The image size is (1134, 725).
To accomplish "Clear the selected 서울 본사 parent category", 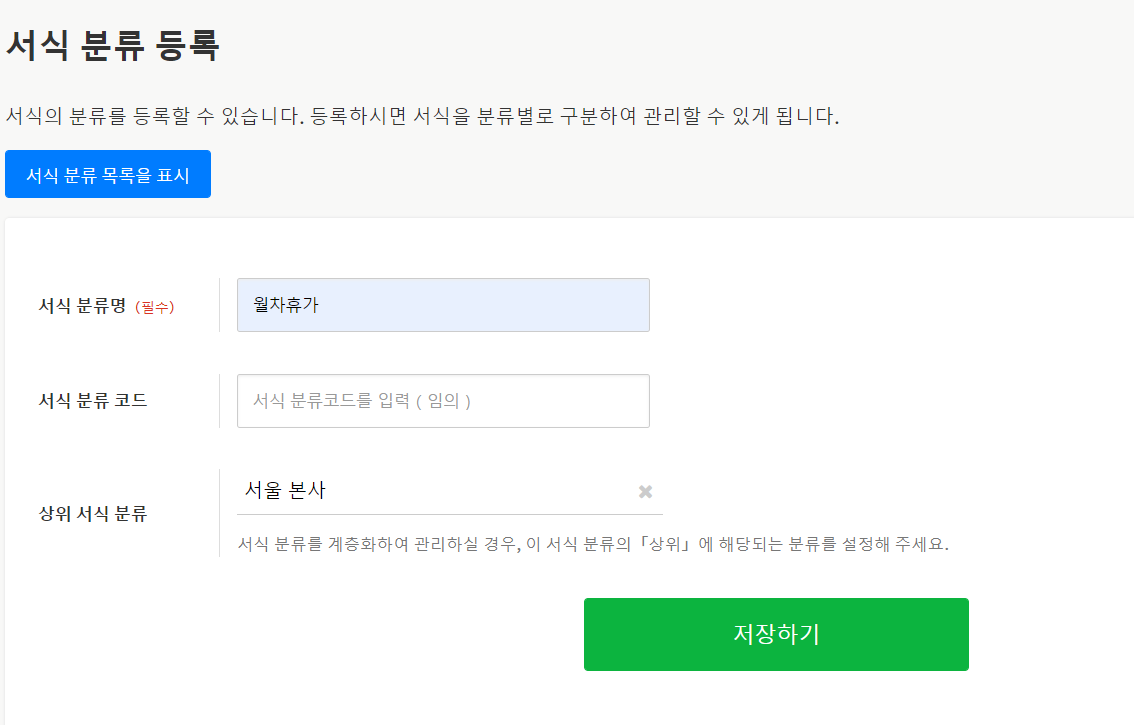I will point(645,491).
